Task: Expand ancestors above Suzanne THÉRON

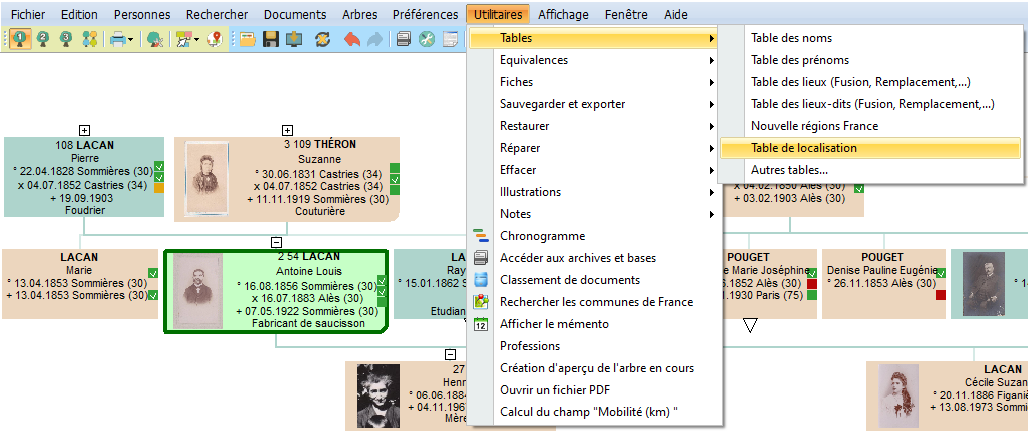Action: point(287,130)
